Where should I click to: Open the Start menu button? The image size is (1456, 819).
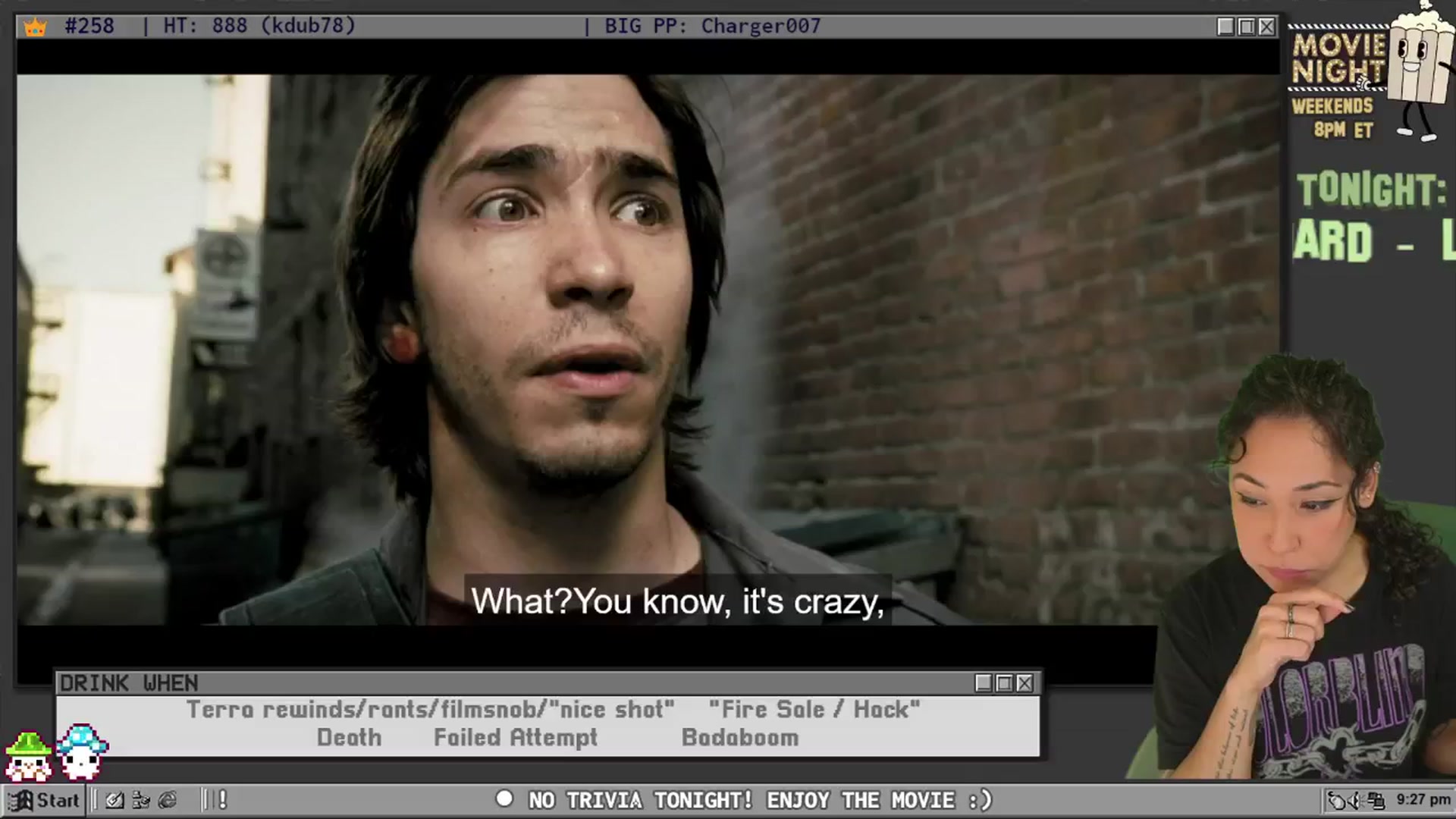pyautogui.click(x=44, y=800)
